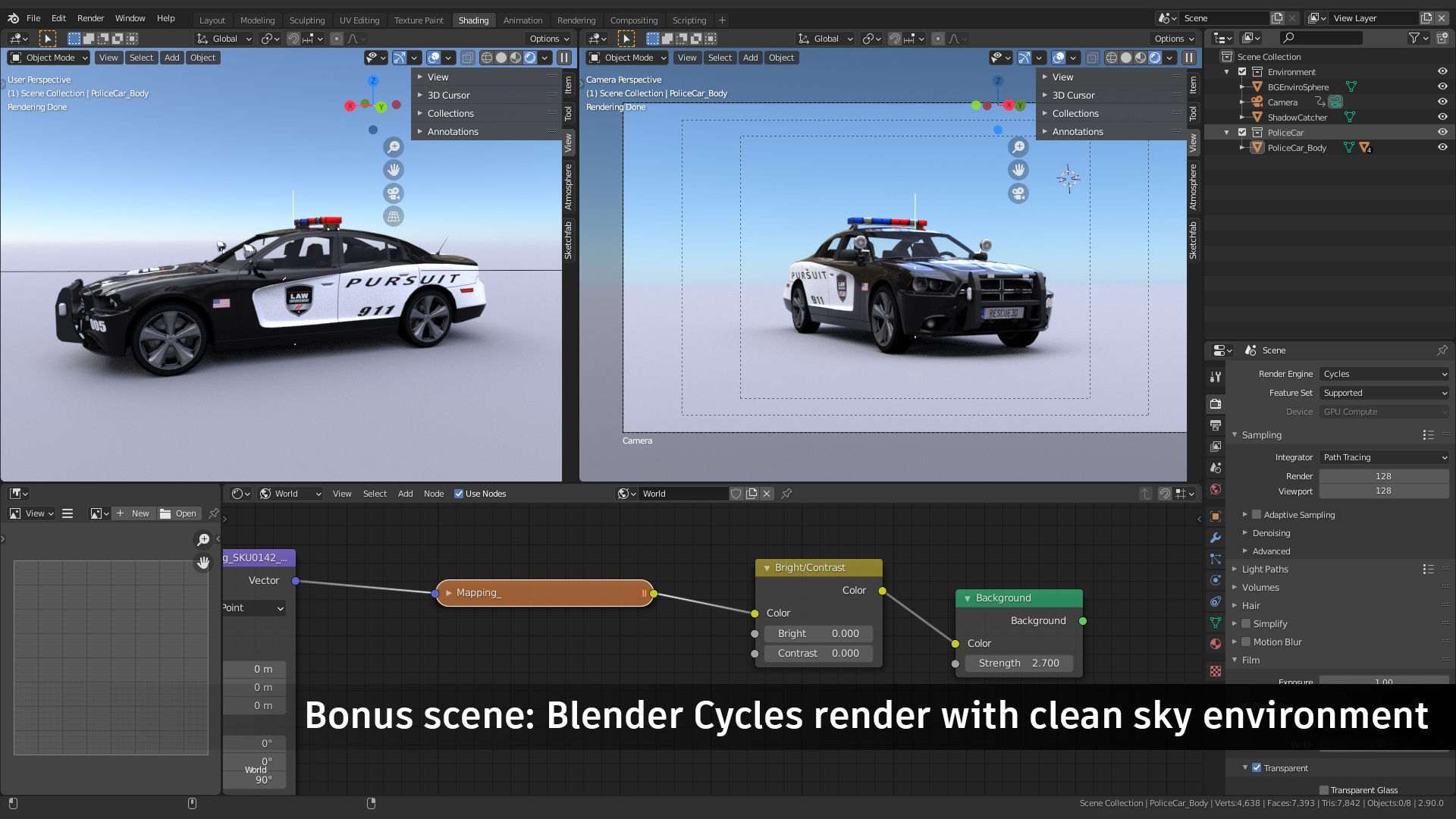Click Options button in left viewport header
Viewport: 1456px width, 819px height.
click(x=550, y=39)
